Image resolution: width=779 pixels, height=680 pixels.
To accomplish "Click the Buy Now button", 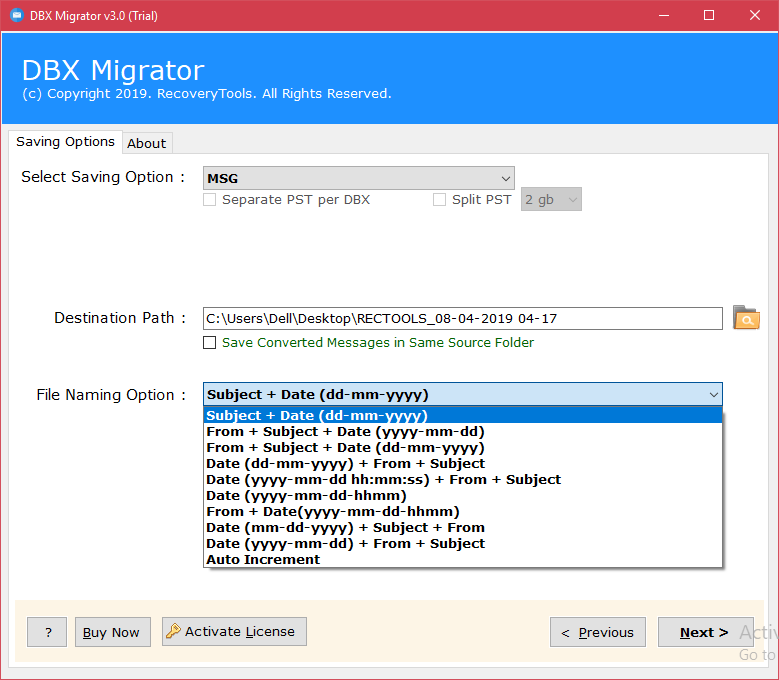I will (112, 632).
